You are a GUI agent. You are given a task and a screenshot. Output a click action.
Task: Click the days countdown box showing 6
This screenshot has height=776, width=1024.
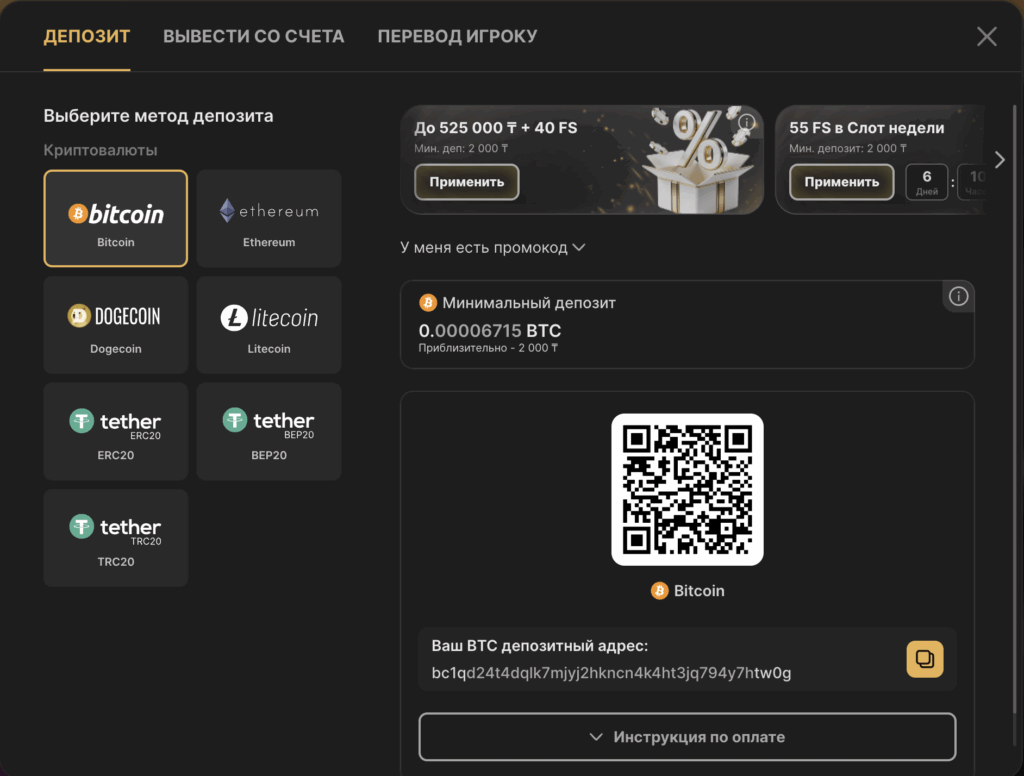coord(926,182)
